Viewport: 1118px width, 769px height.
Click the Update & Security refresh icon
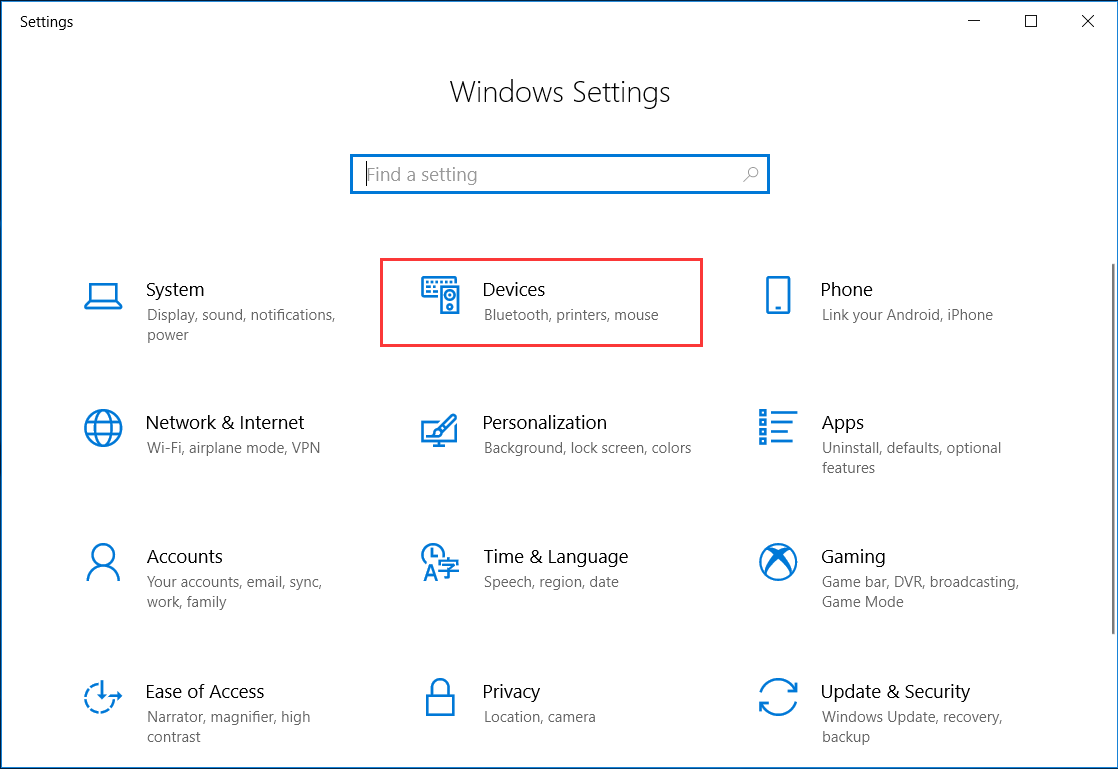tap(778, 697)
